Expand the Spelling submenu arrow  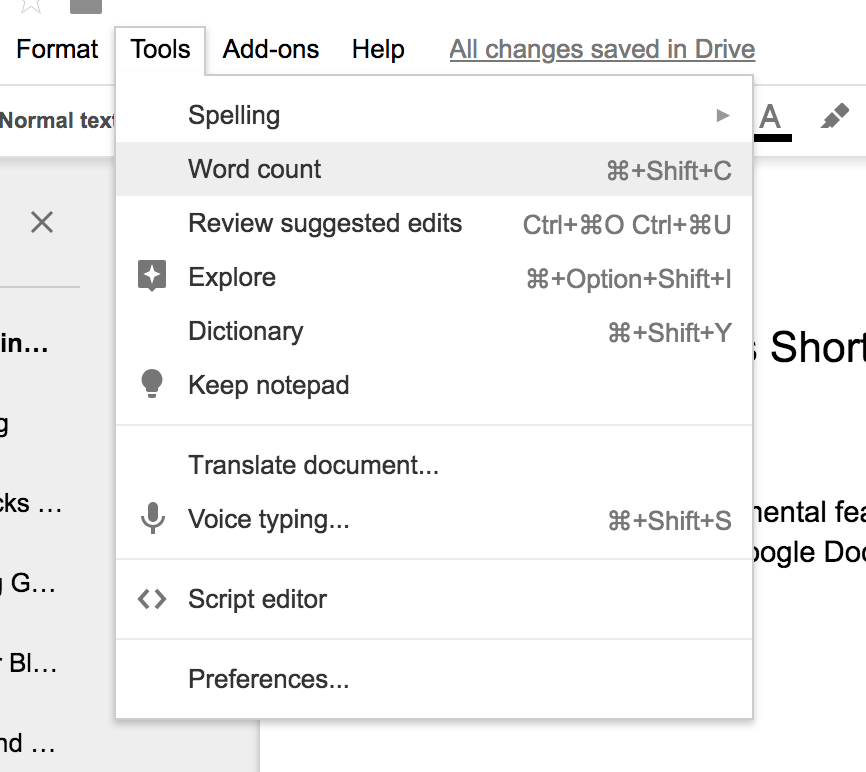tap(723, 116)
